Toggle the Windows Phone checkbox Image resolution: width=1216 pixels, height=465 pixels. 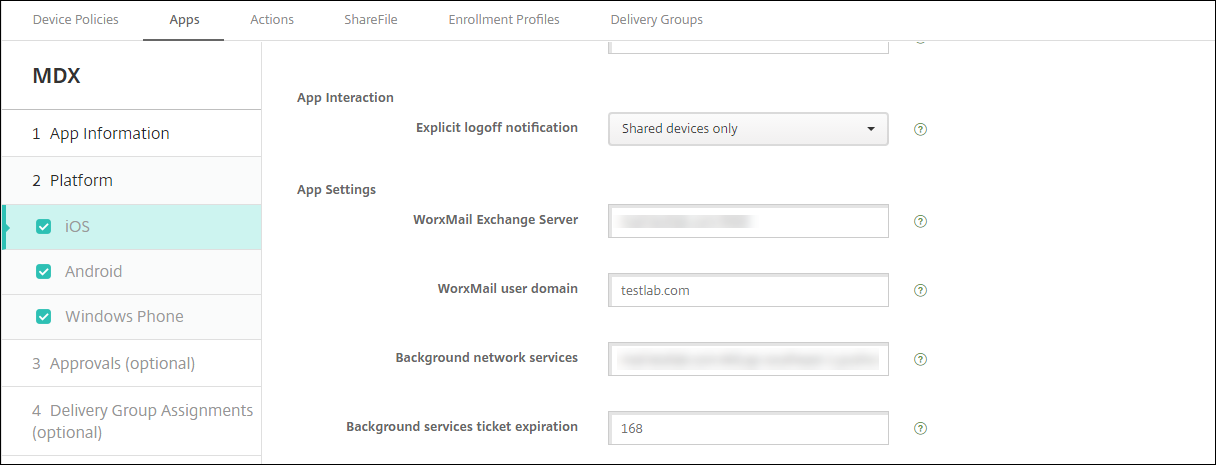click(x=43, y=317)
